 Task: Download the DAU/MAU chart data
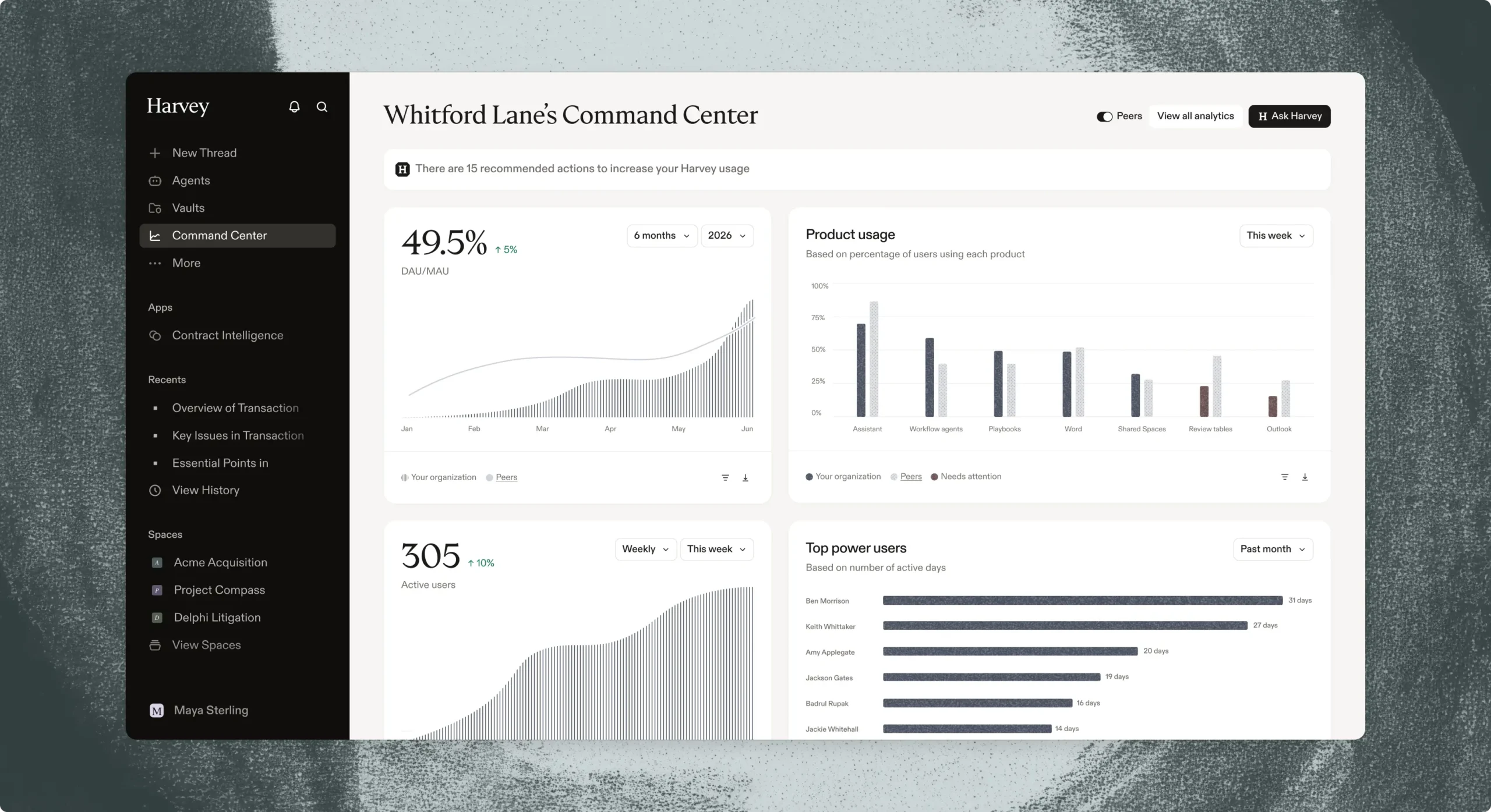745,477
